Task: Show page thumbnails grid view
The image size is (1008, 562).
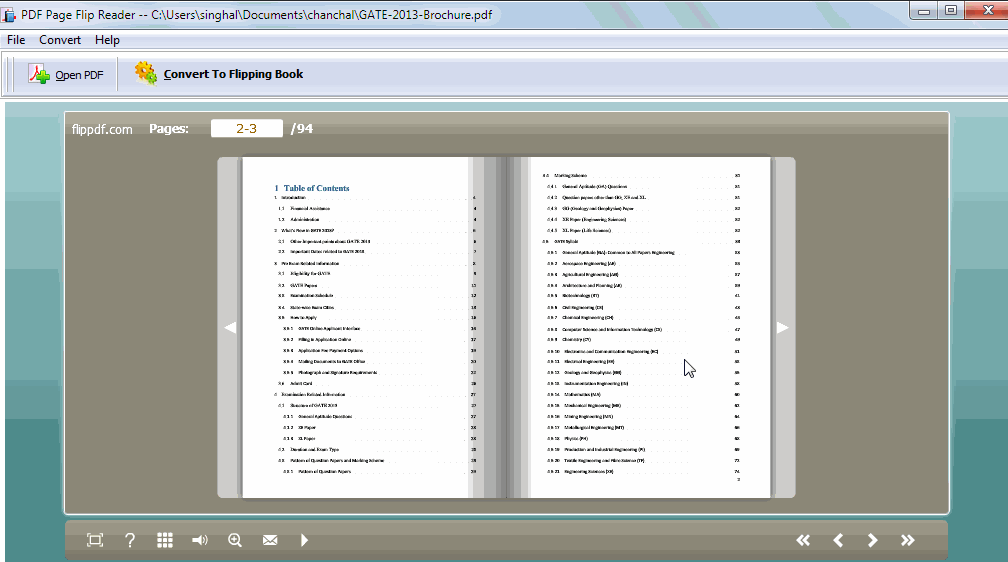Action: [x=165, y=540]
